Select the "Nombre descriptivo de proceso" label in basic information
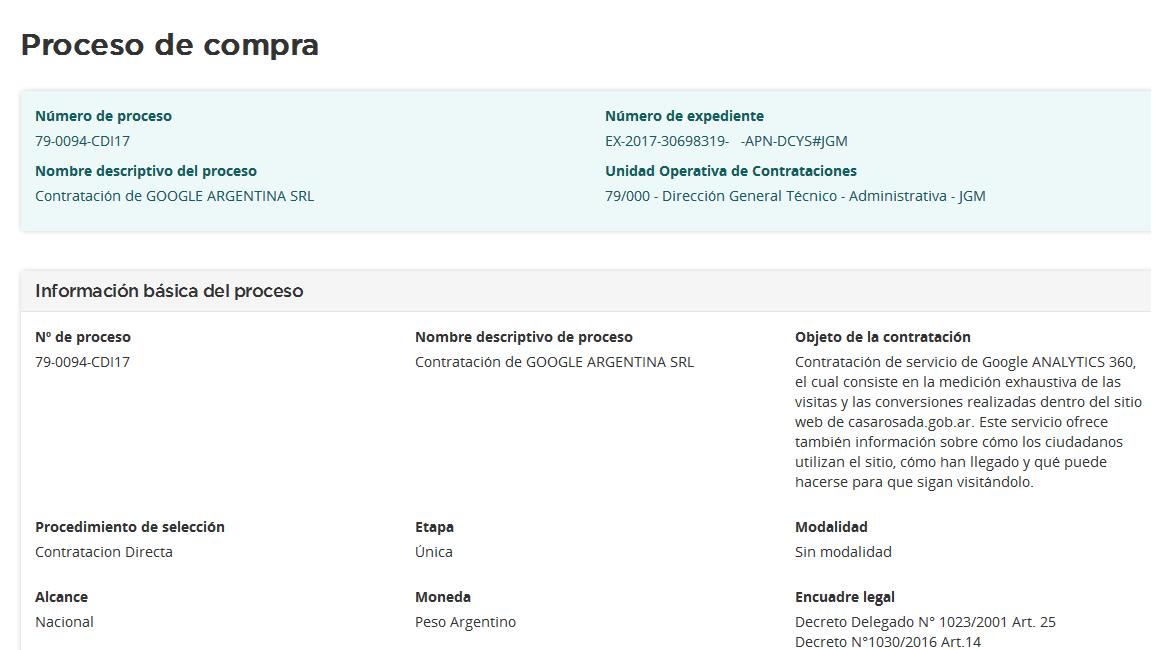The image size is (1156, 650). click(523, 337)
